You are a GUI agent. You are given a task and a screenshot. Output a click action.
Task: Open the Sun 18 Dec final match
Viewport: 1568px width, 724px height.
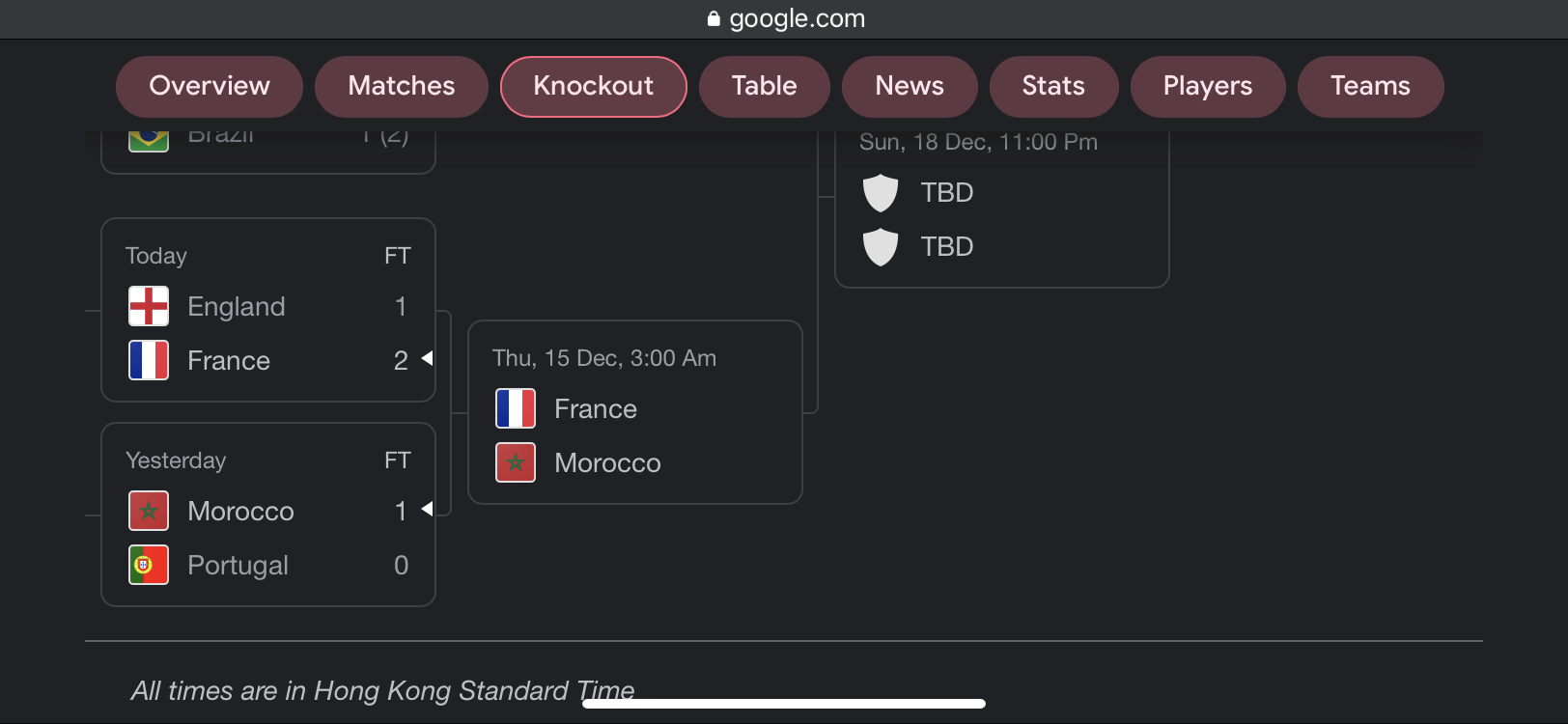click(1002, 208)
